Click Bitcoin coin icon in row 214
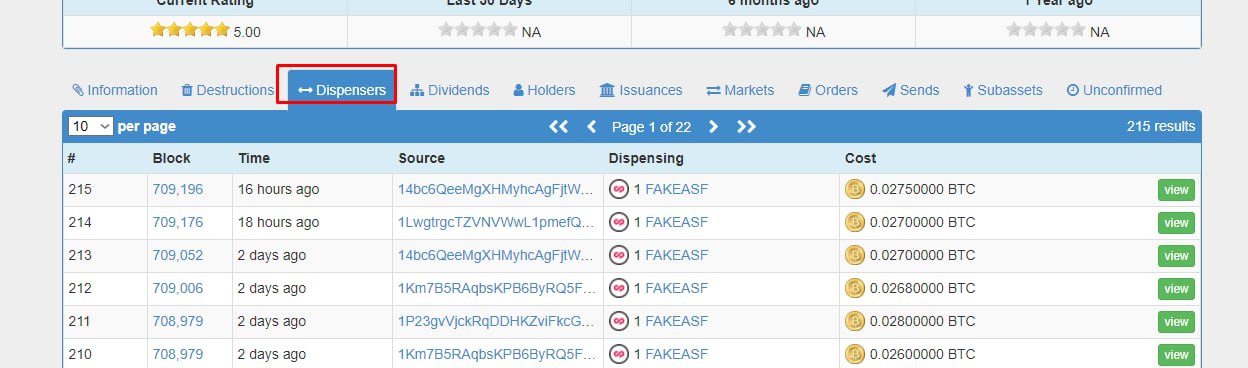Viewport: 1248px width, 368px height. 855,222
